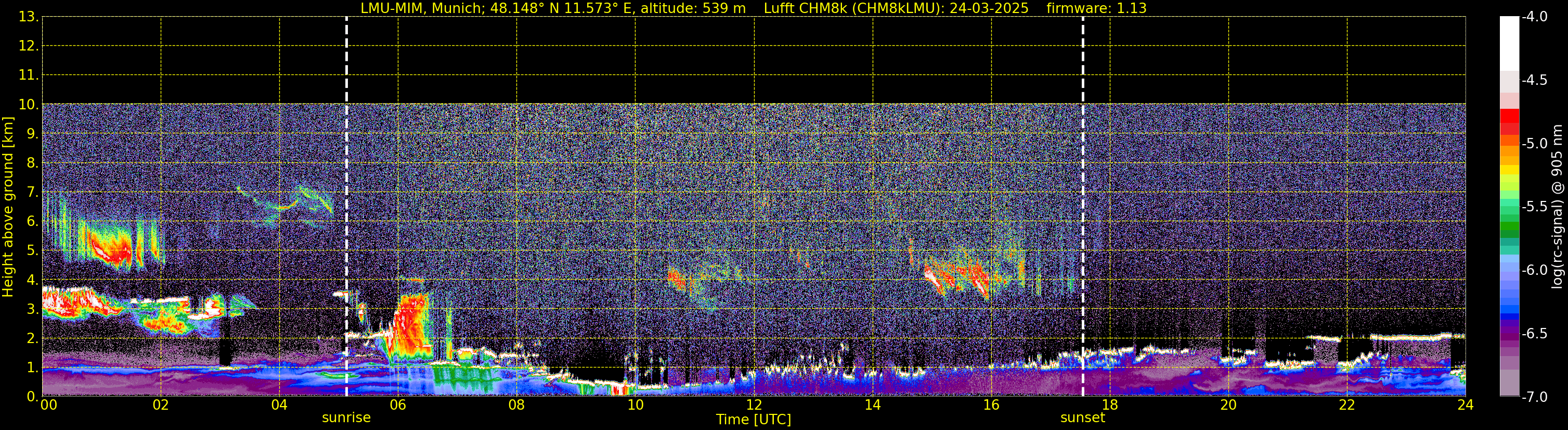Click the colorbar tick label -4.0
Viewport: 1568px width, 430px height.
(1534, 17)
